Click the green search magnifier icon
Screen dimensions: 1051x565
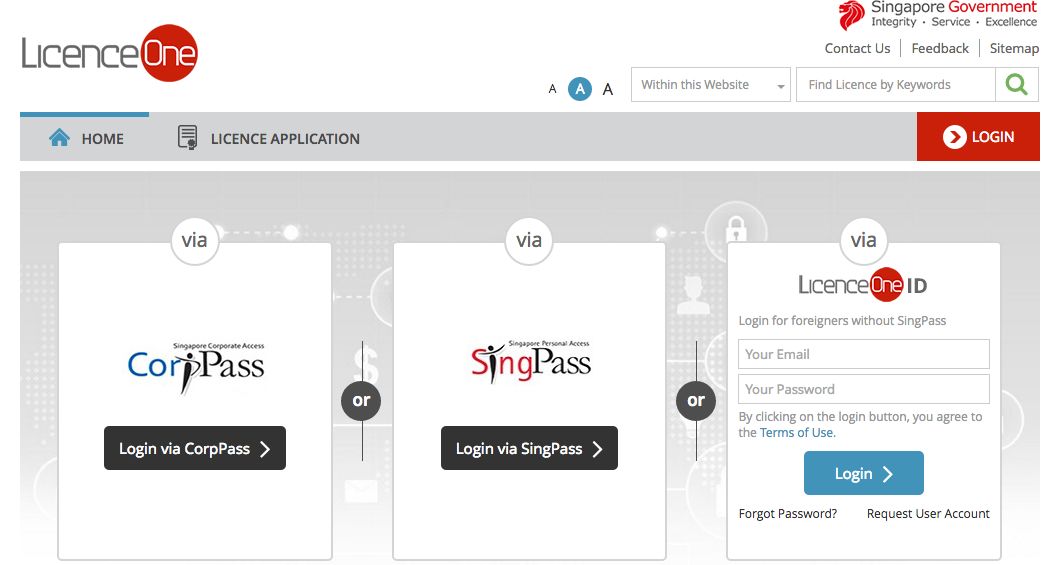click(x=1016, y=84)
